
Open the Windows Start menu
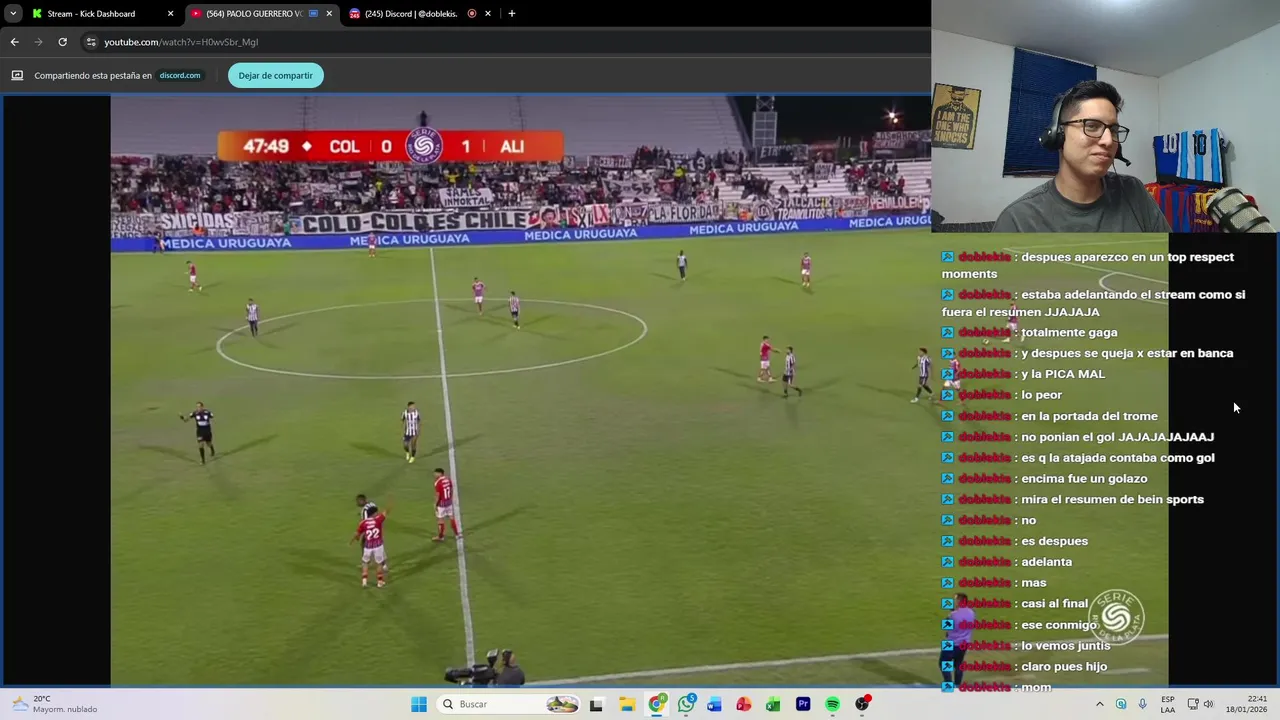(x=419, y=704)
